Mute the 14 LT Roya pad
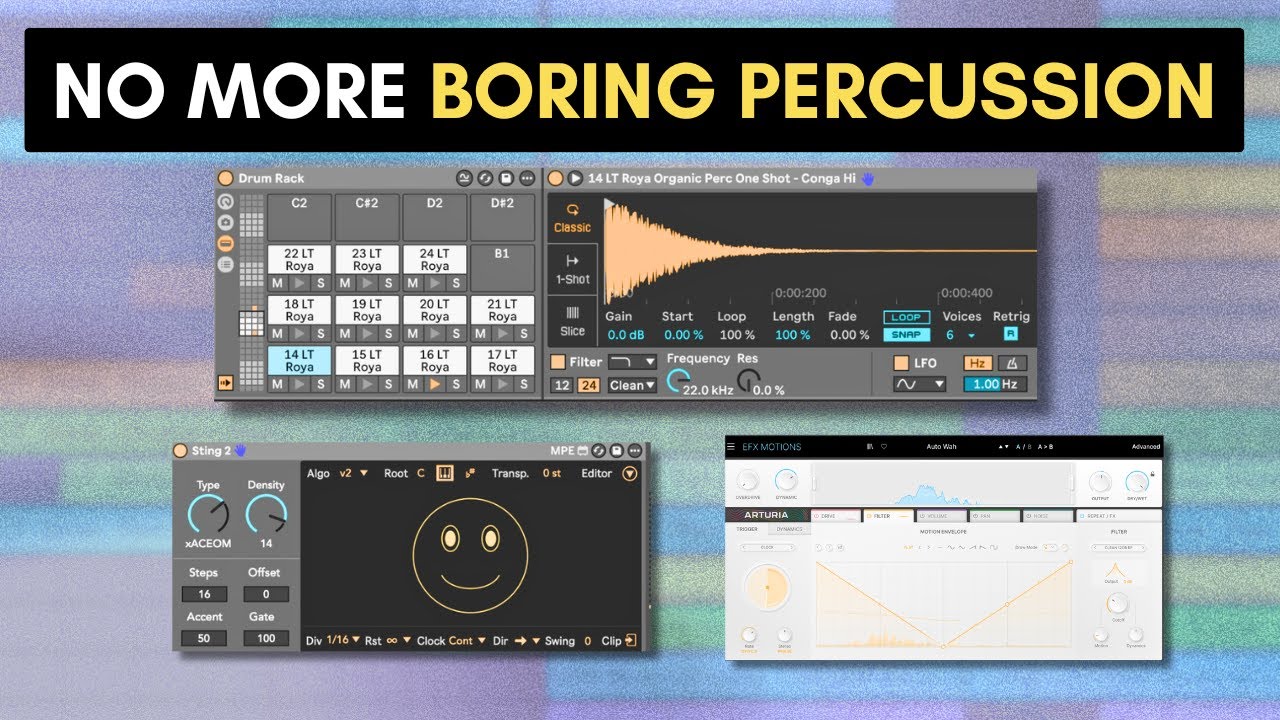This screenshot has width=1280, height=720. tap(277, 383)
